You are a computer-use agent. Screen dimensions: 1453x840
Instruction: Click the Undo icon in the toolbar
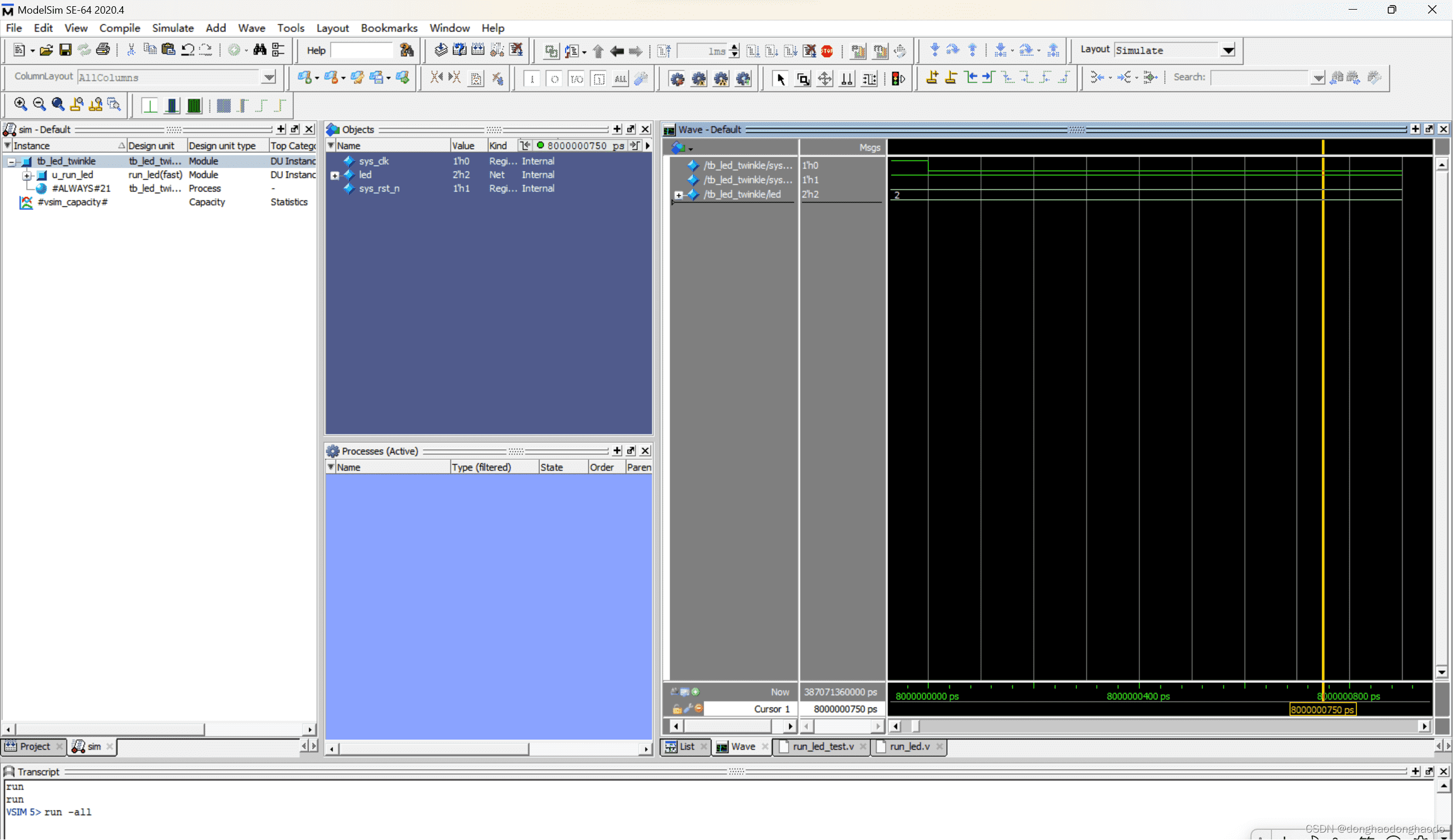[x=188, y=49]
